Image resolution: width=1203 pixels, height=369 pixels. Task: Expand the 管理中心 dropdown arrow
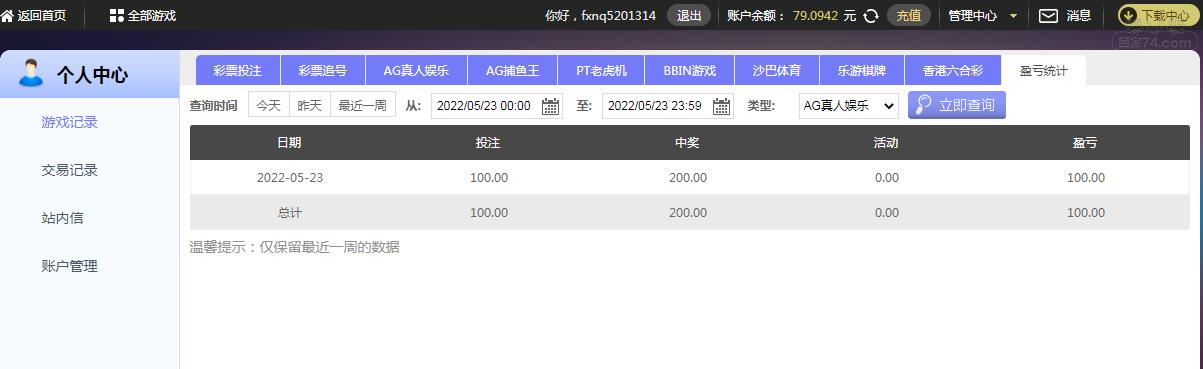click(1013, 16)
